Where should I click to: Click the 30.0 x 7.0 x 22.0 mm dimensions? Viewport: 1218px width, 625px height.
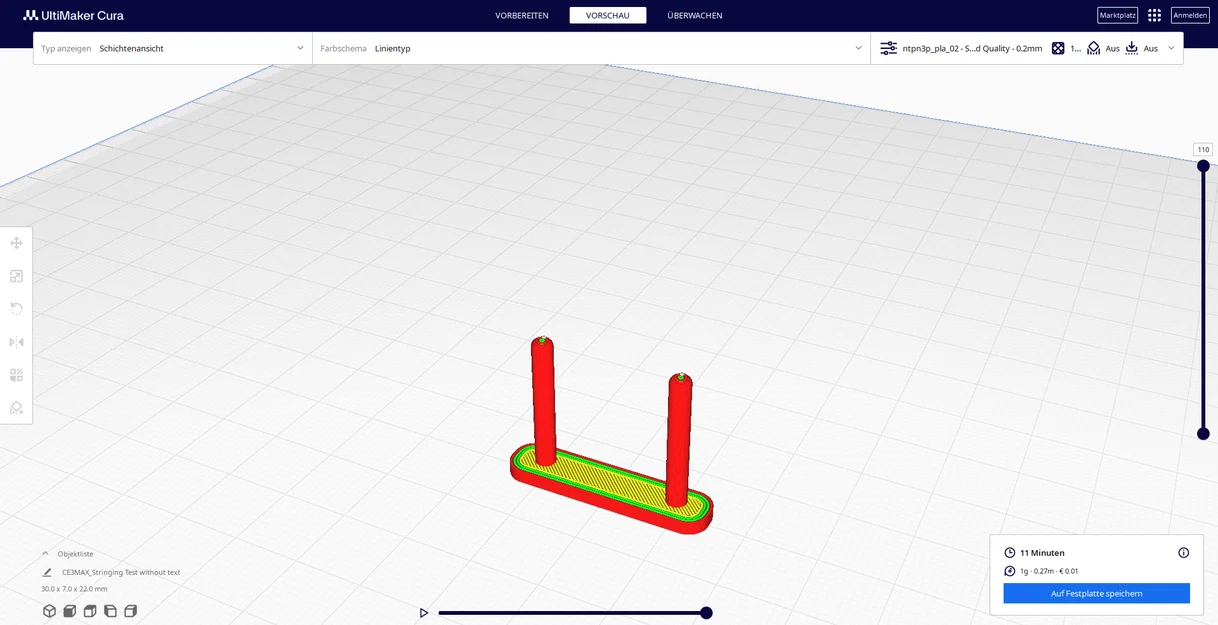(x=74, y=589)
